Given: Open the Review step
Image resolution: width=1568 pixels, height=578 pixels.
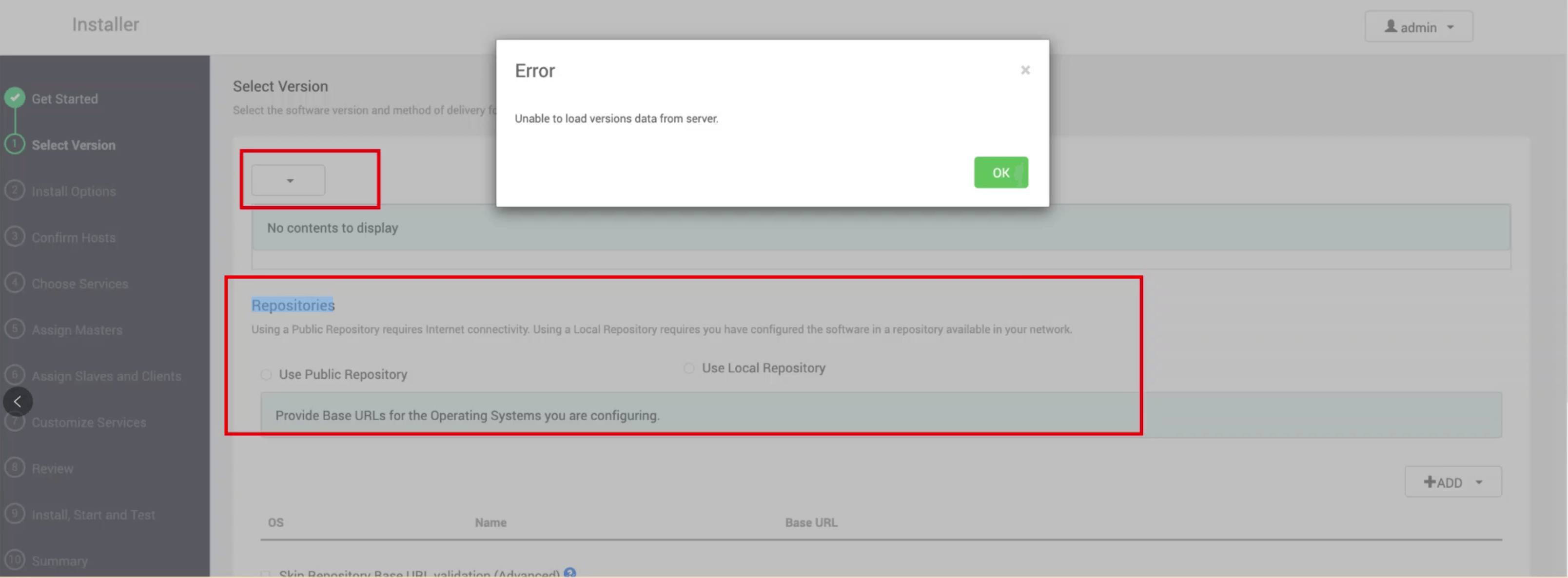Looking at the screenshot, I should pyautogui.click(x=52, y=468).
